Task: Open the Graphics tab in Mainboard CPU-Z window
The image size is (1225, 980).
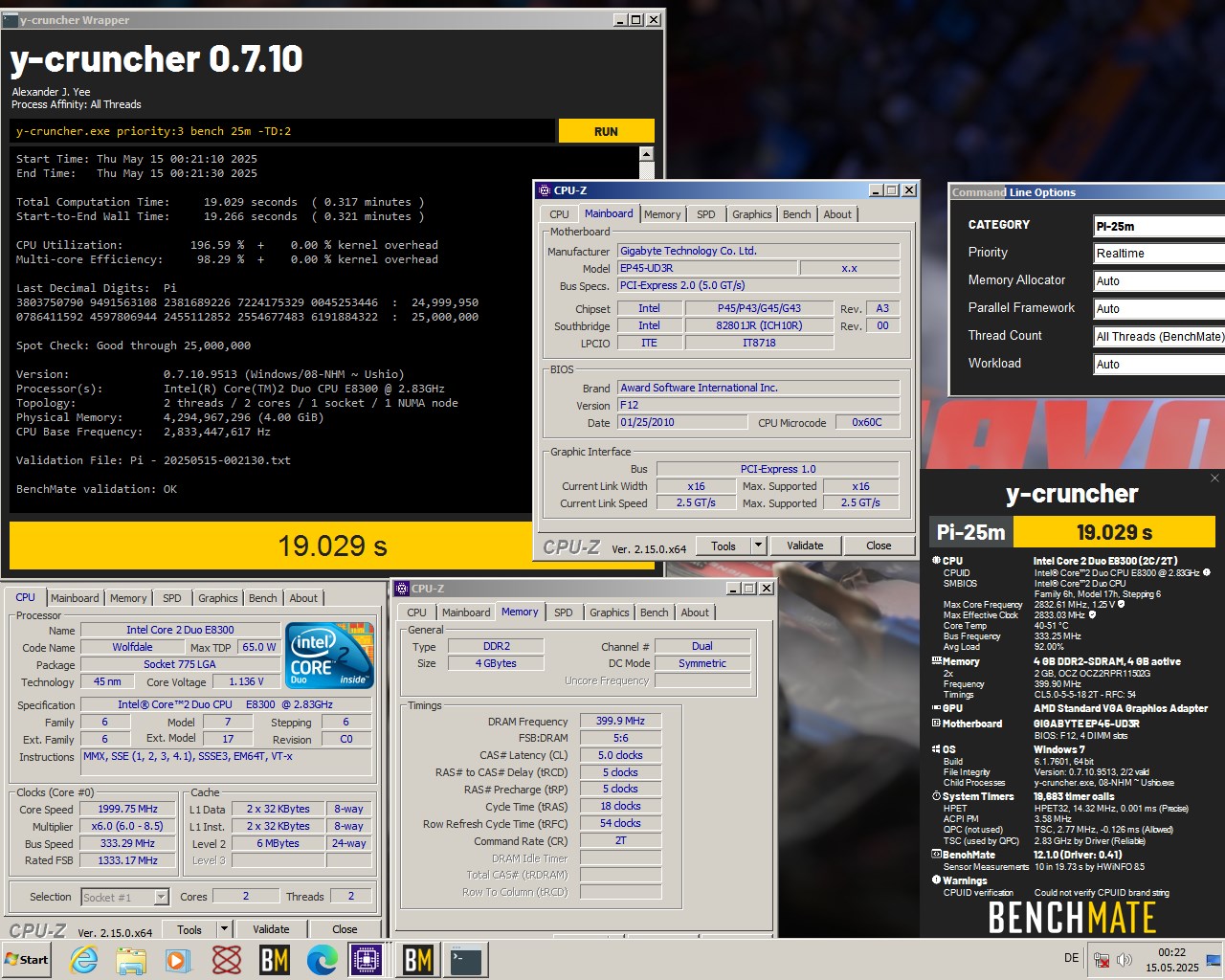Action: pyautogui.click(x=752, y=214)
